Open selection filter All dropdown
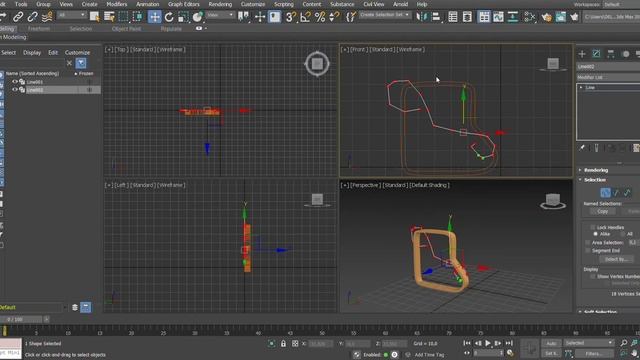This screenshot has width=640, height=360. (x=71, y=15)
